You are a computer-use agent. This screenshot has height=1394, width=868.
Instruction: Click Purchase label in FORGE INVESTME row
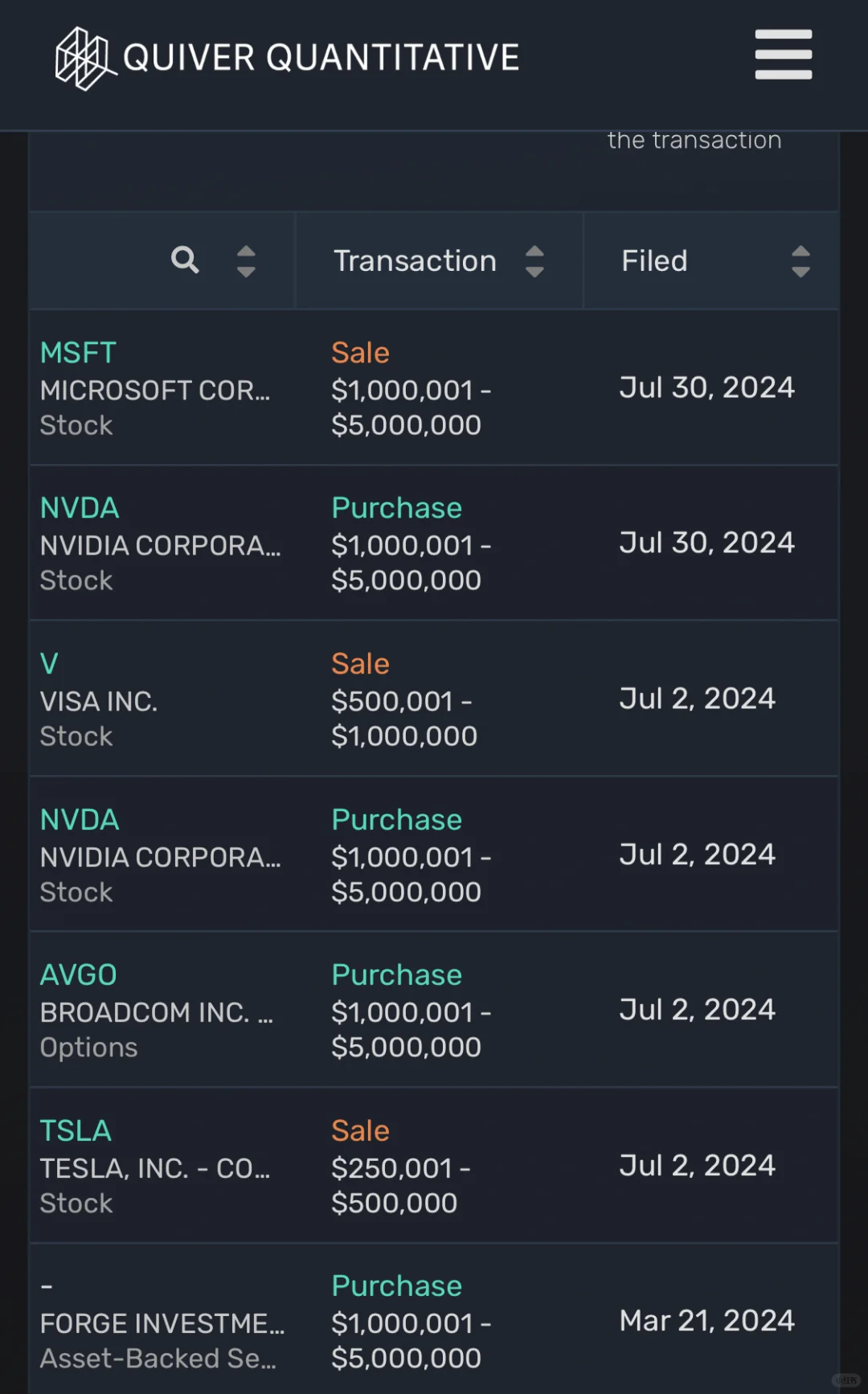coord(396,1285)
